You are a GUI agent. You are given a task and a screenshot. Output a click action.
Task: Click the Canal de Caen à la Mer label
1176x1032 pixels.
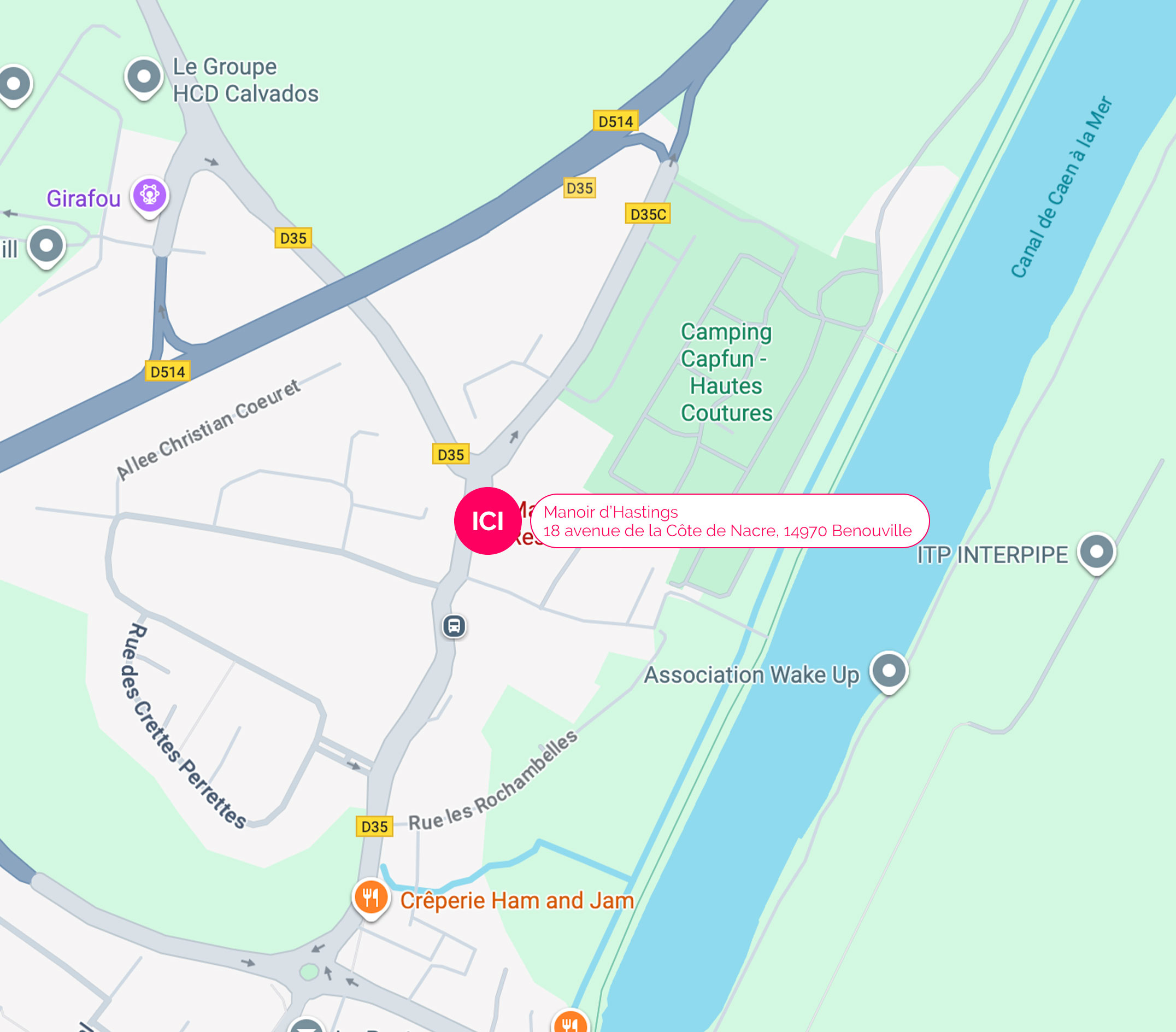1062,187
